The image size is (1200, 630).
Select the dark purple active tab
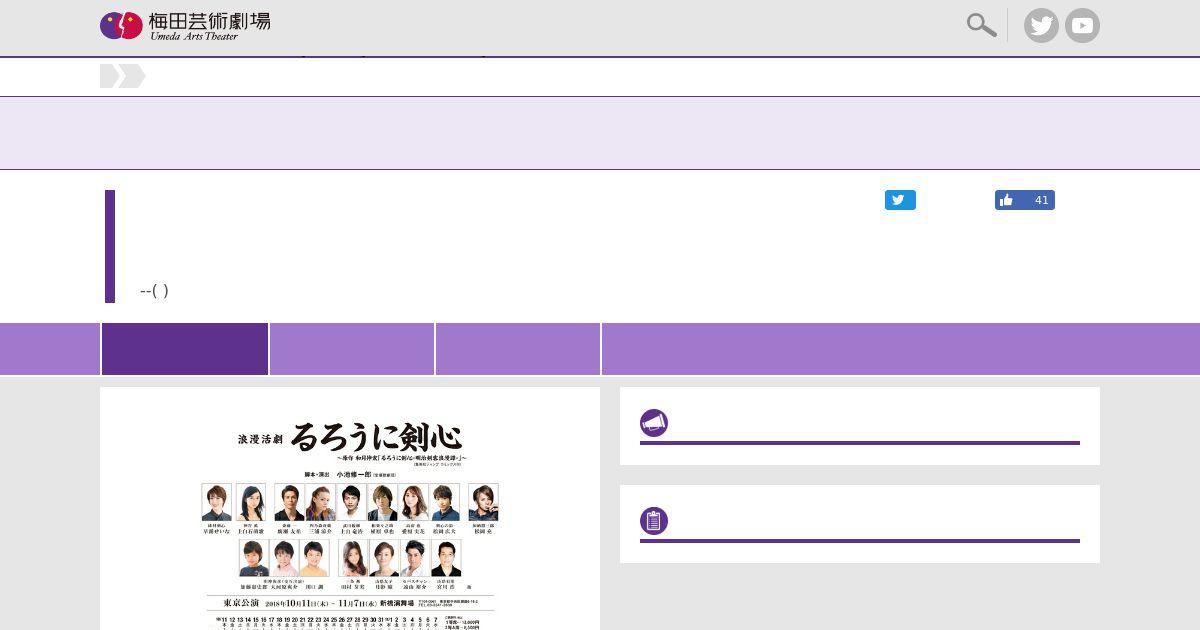pos(185,349)
